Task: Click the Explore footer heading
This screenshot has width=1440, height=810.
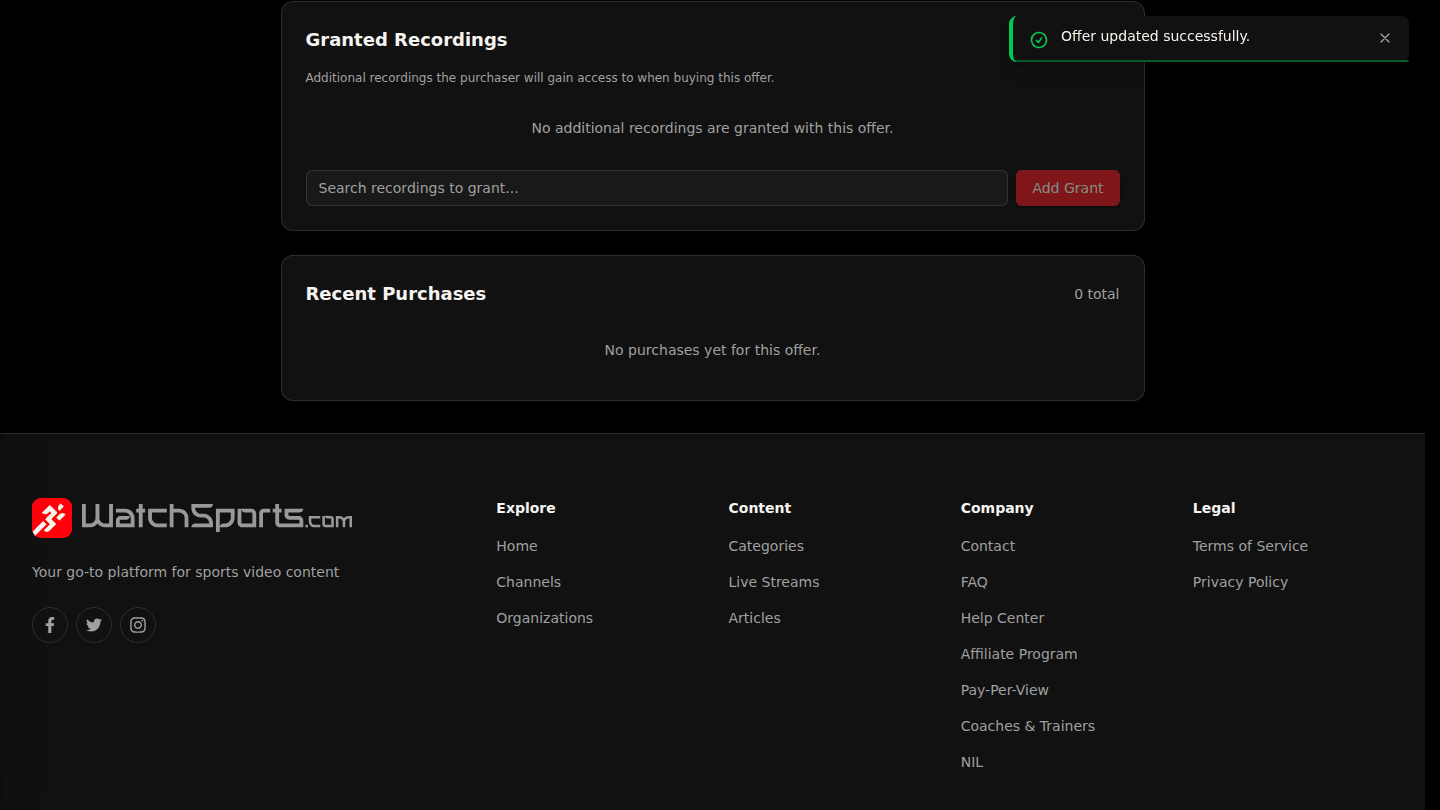Action: pyautogui.click(x=526, y=508)
